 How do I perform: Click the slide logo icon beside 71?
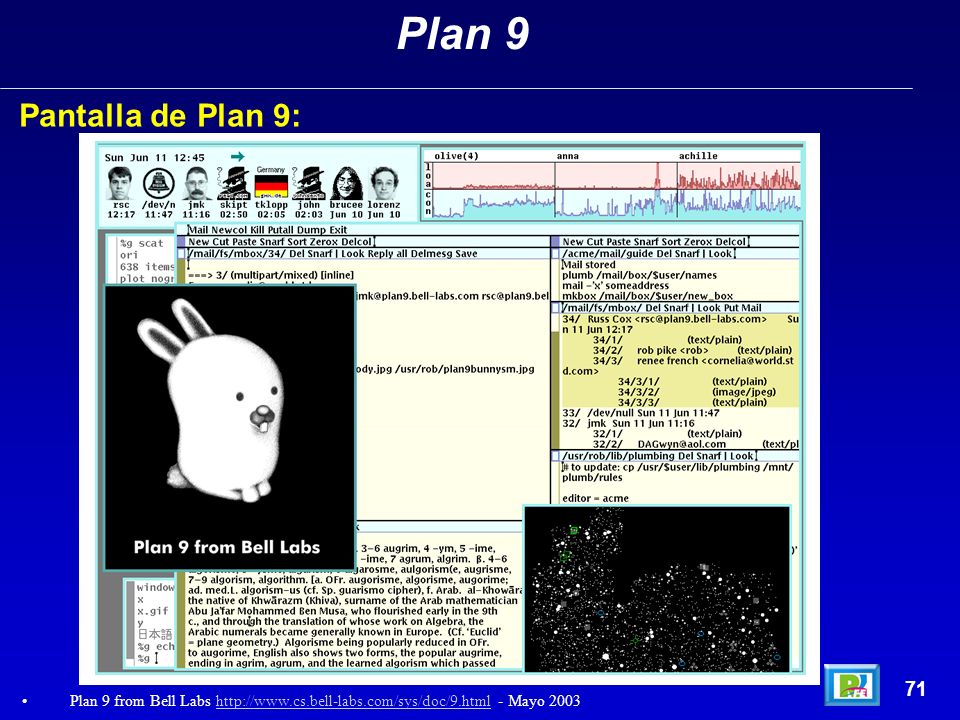852,685
